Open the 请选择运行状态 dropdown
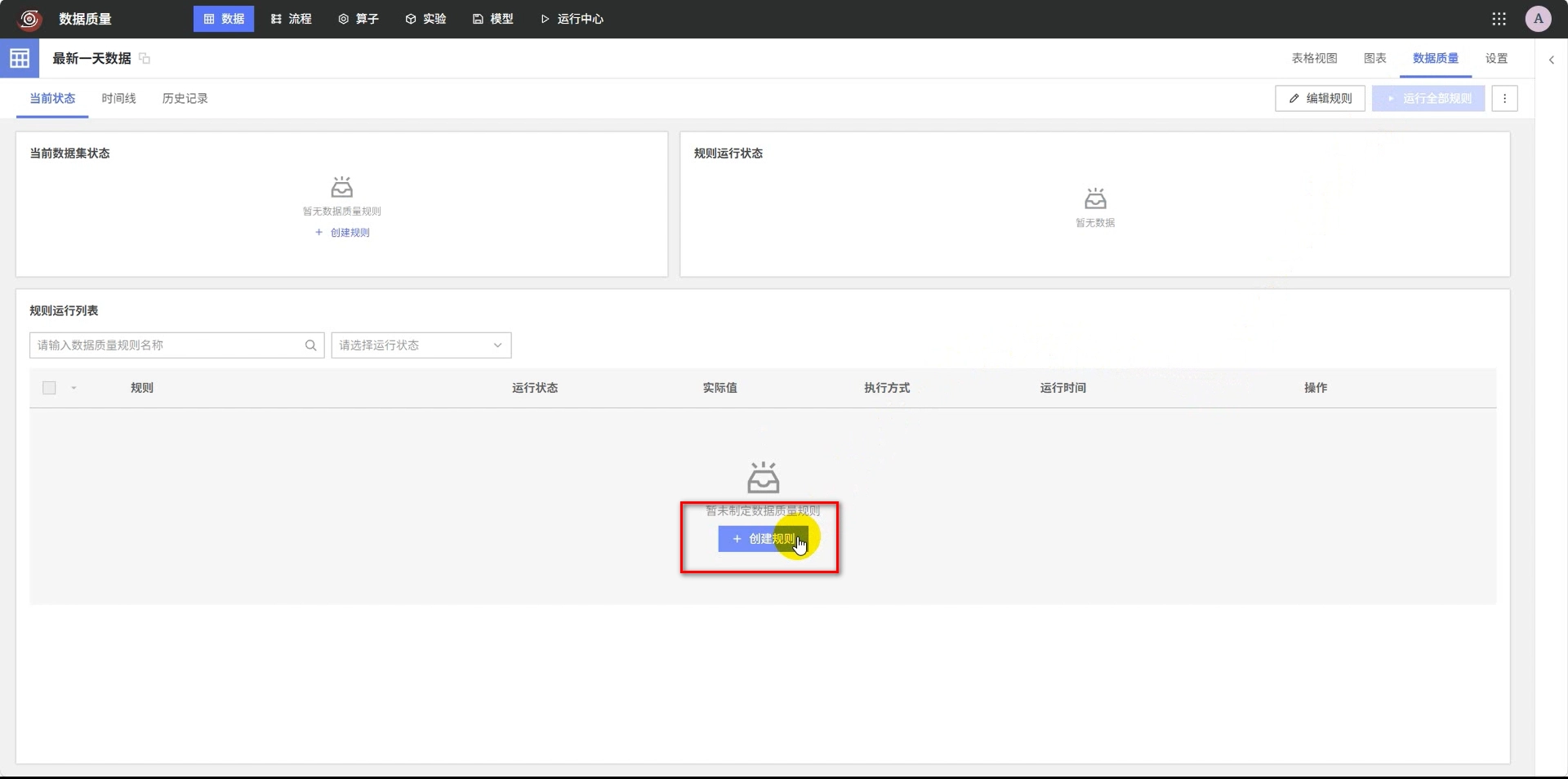Image resolution: width=1568 pixels, height=779 pixels. point(421,345)
